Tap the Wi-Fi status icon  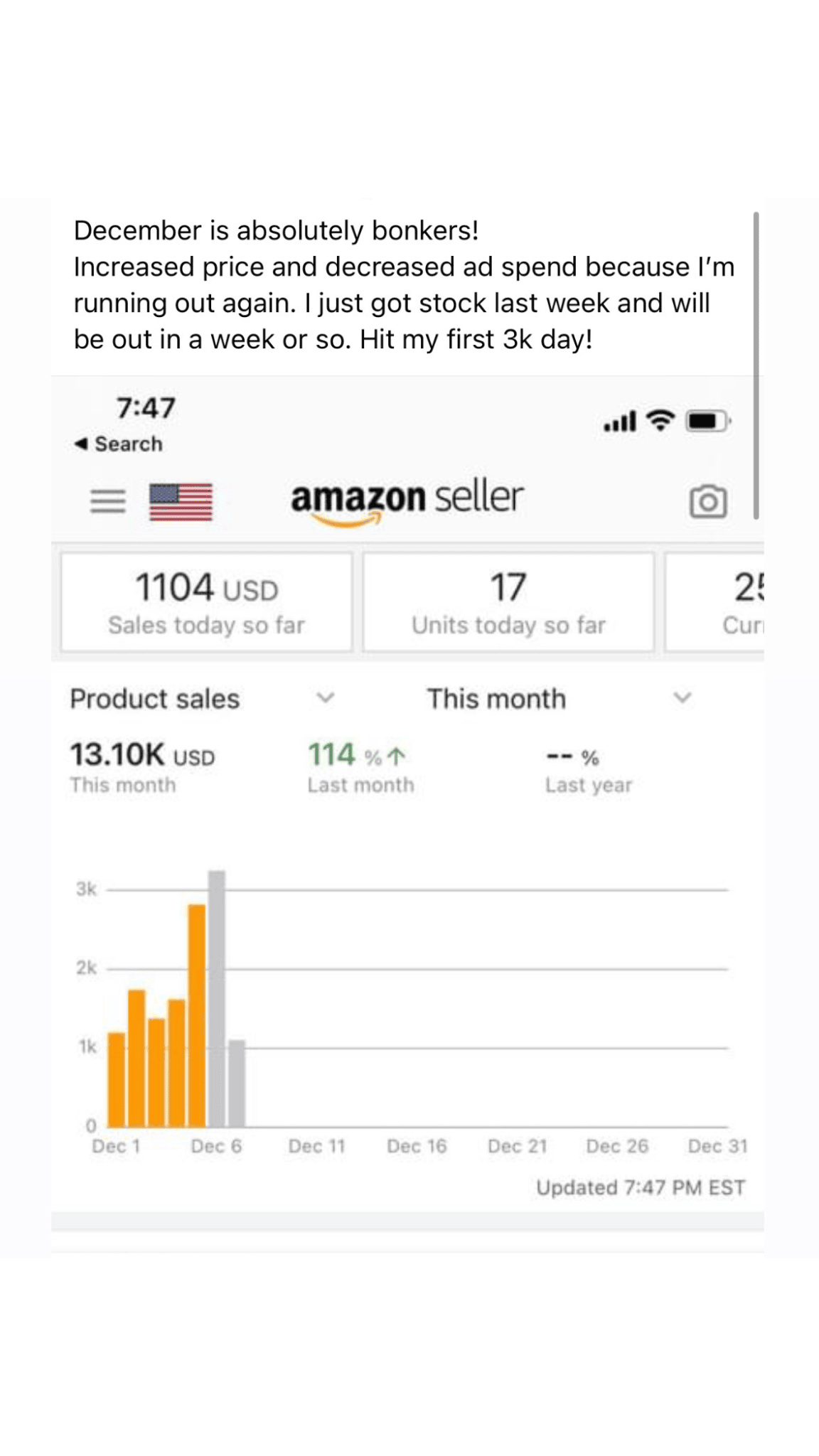tap(660, 420)
